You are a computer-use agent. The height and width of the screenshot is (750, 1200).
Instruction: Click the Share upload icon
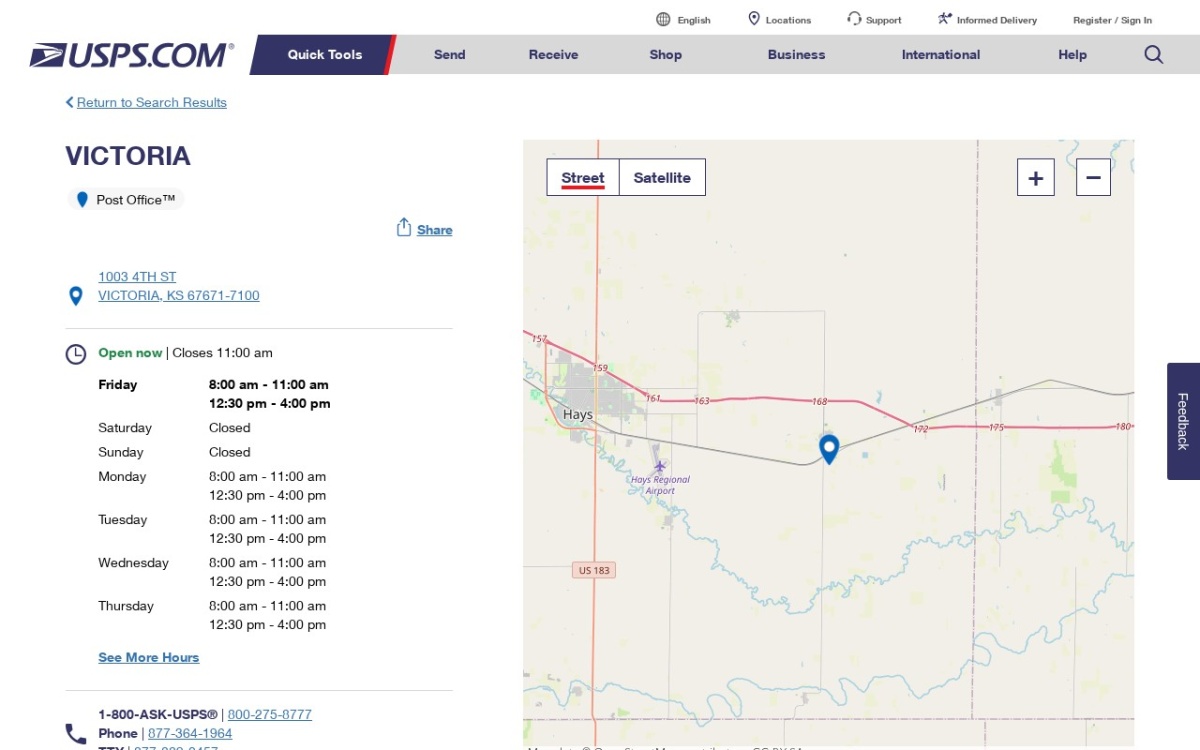pyautogui.click(x=404, y=227)
